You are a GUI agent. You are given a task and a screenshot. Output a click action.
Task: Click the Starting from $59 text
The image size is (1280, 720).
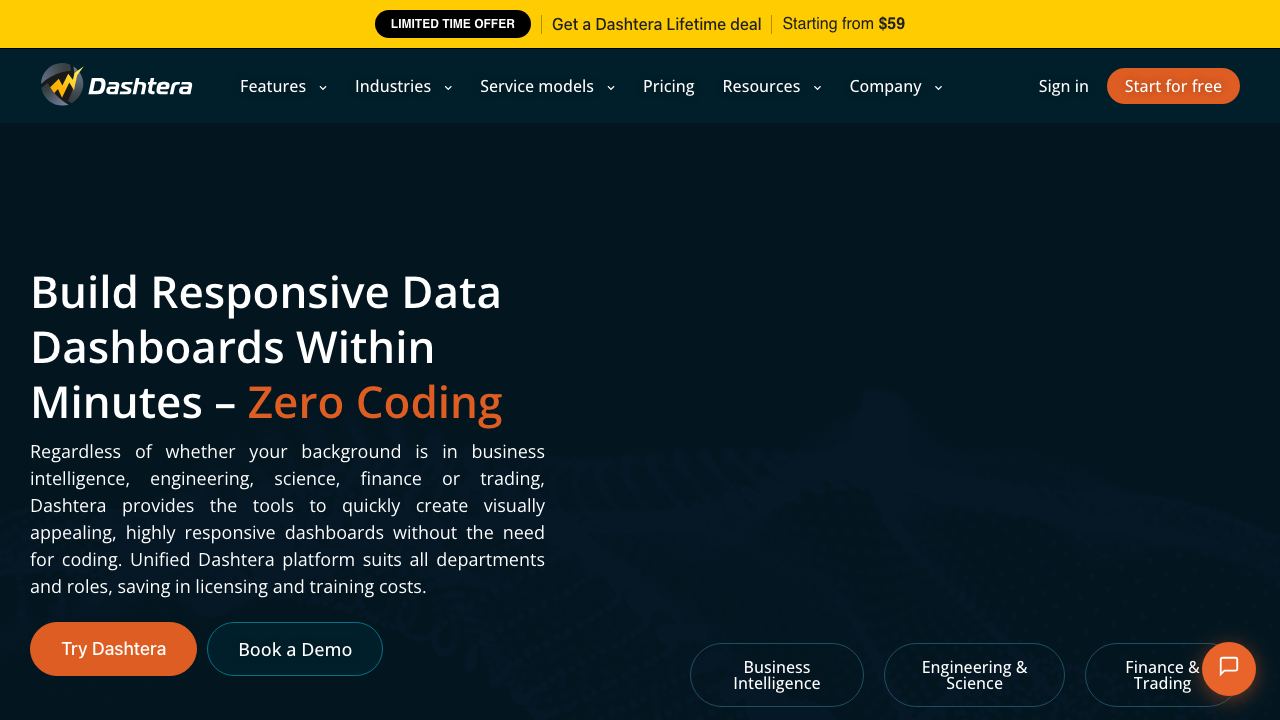(844, 24)
